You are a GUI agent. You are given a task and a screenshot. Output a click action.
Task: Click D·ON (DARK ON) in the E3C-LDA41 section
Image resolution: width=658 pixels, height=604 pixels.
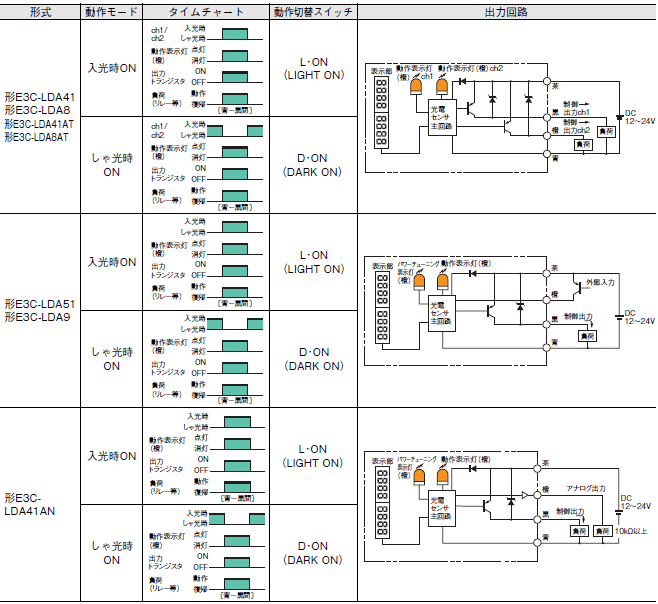[313, 165]
